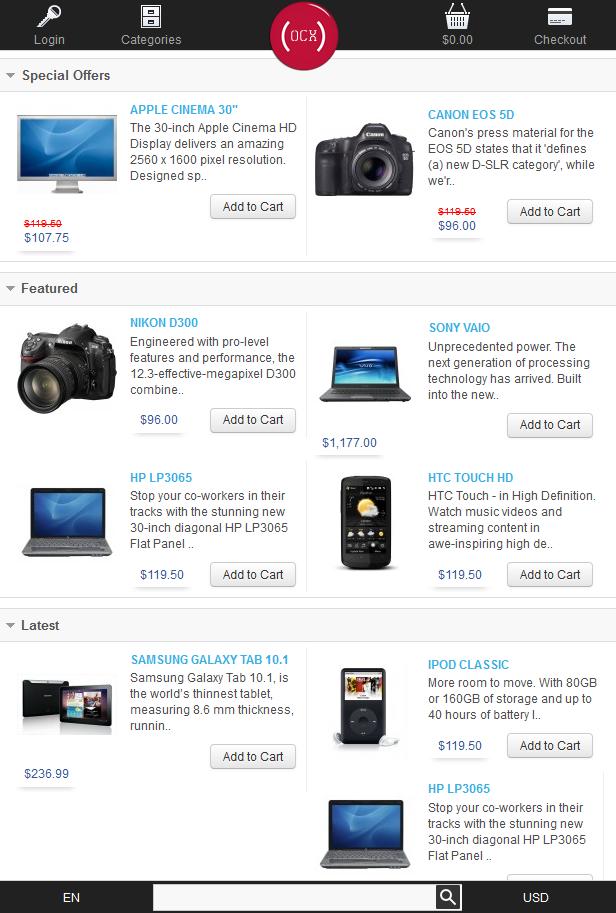Go home via the red OCX logo
Viewport: 616px width, 913px height.
[304, 36]
